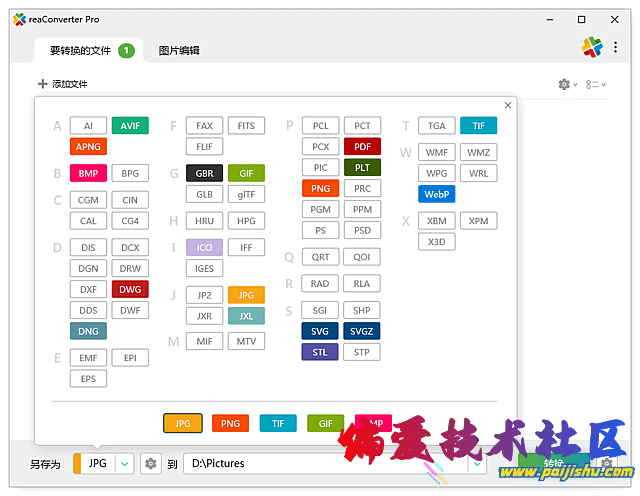Select the STL format
The height and width of the screenshot is (496, 640).
pos(320,352)
